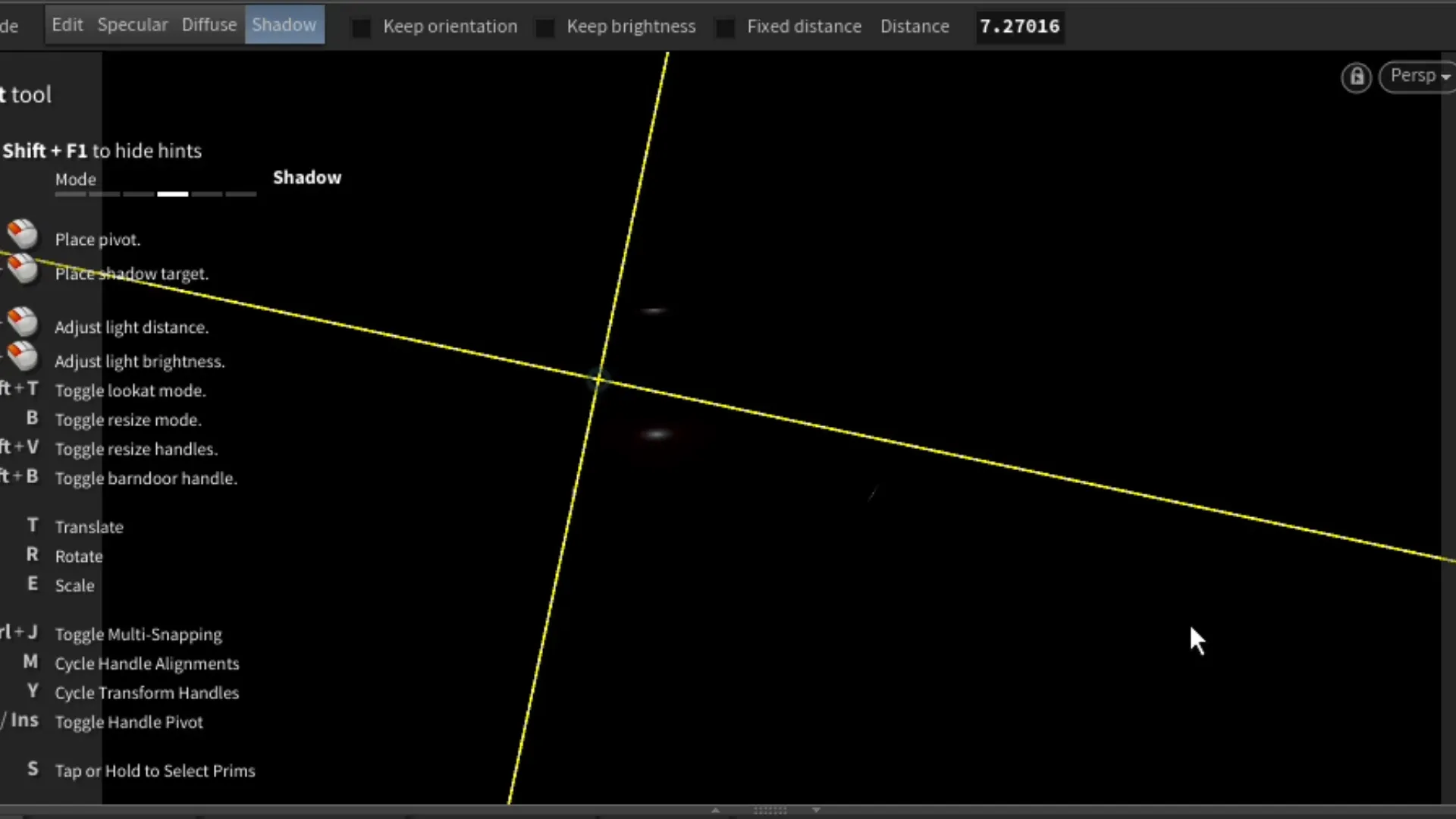The width and height of the screenshot is (1456, 819).
Task: Click the up arrow on bottom splitter
Action: (x=715, y=811)
